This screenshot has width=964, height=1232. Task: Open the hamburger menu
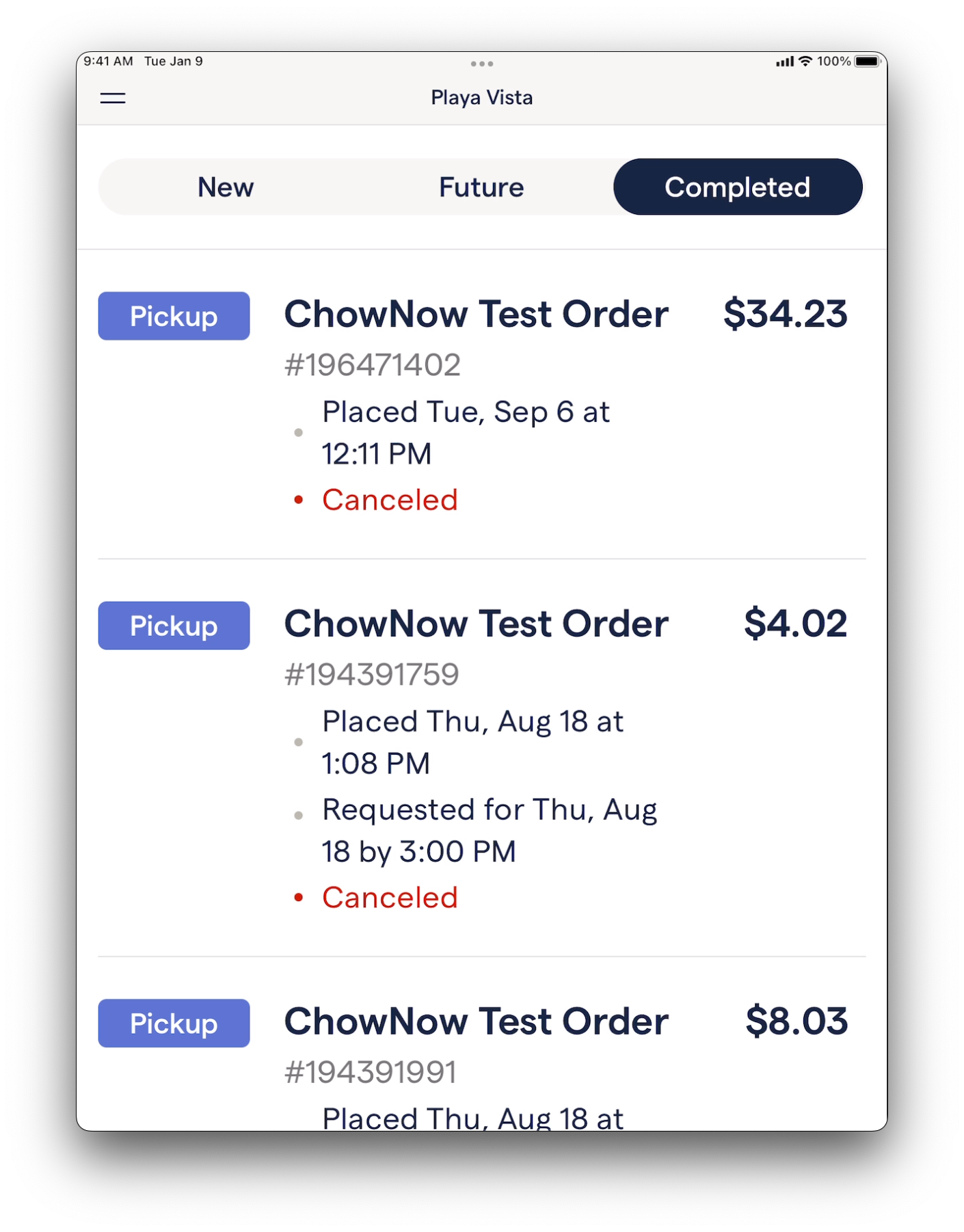click(113, 98)
